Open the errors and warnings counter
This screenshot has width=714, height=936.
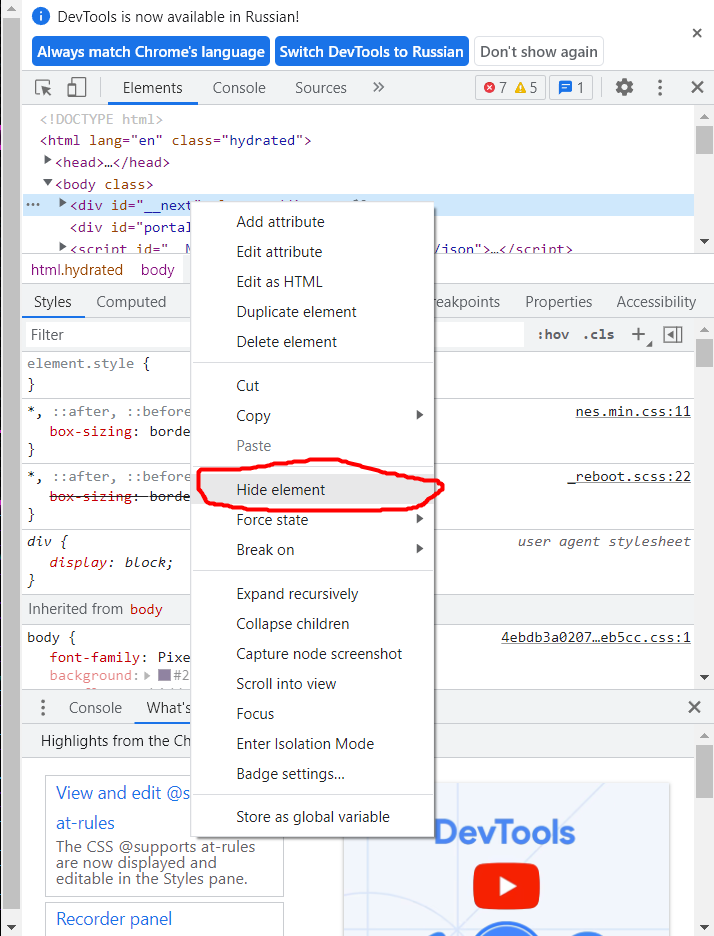pyautogui.click(x=510, y=88)
